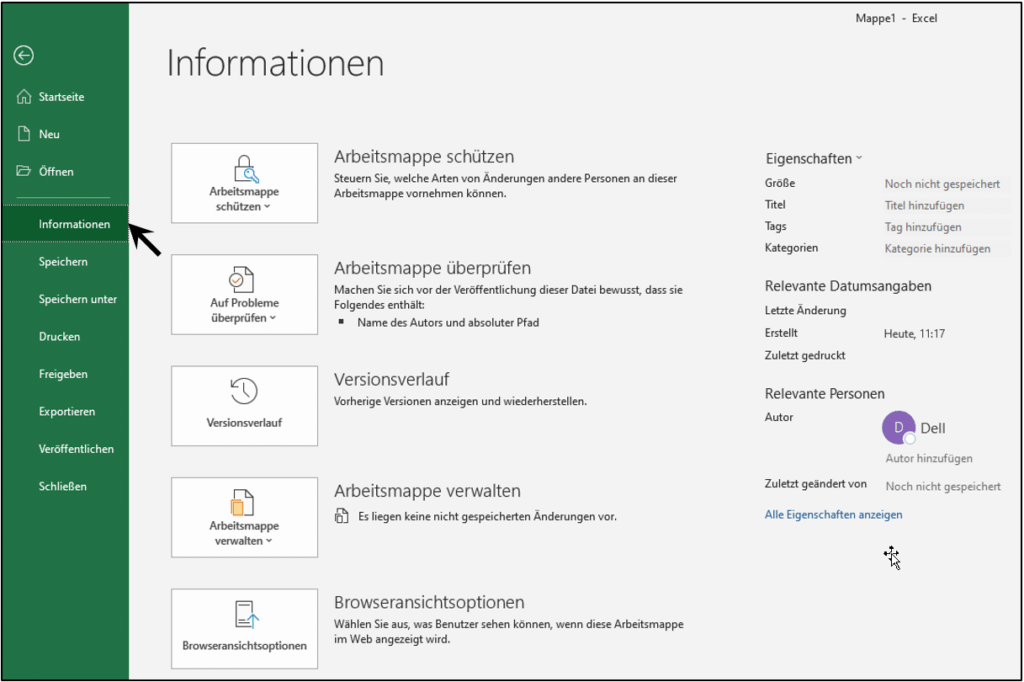
Task: Click the purple Dell author avatar
Action: tap(899, 427)
